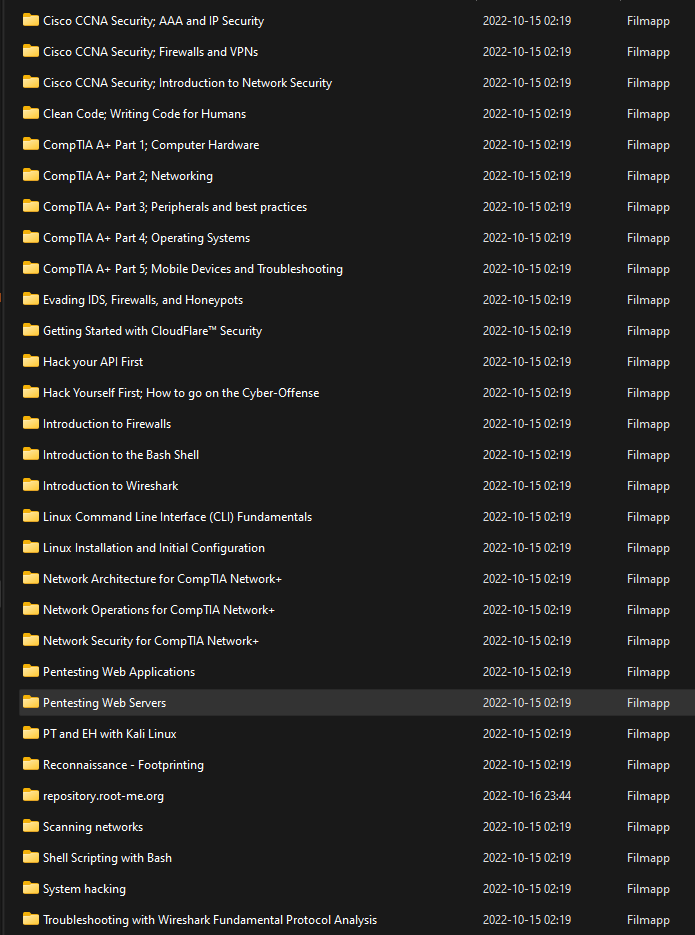Viewport: 695px width, 935px height.
Task: Click folder icon next to Scanning networks
Action: coord(31,826)
